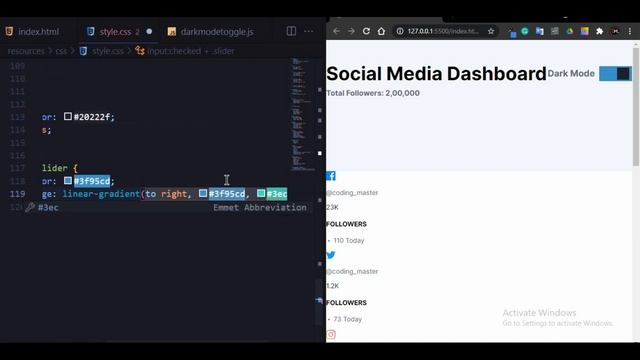The width and height of the screenshot is (640, 360).
Task: Open the Google Translate extension icon
Action: coord(540,31)
